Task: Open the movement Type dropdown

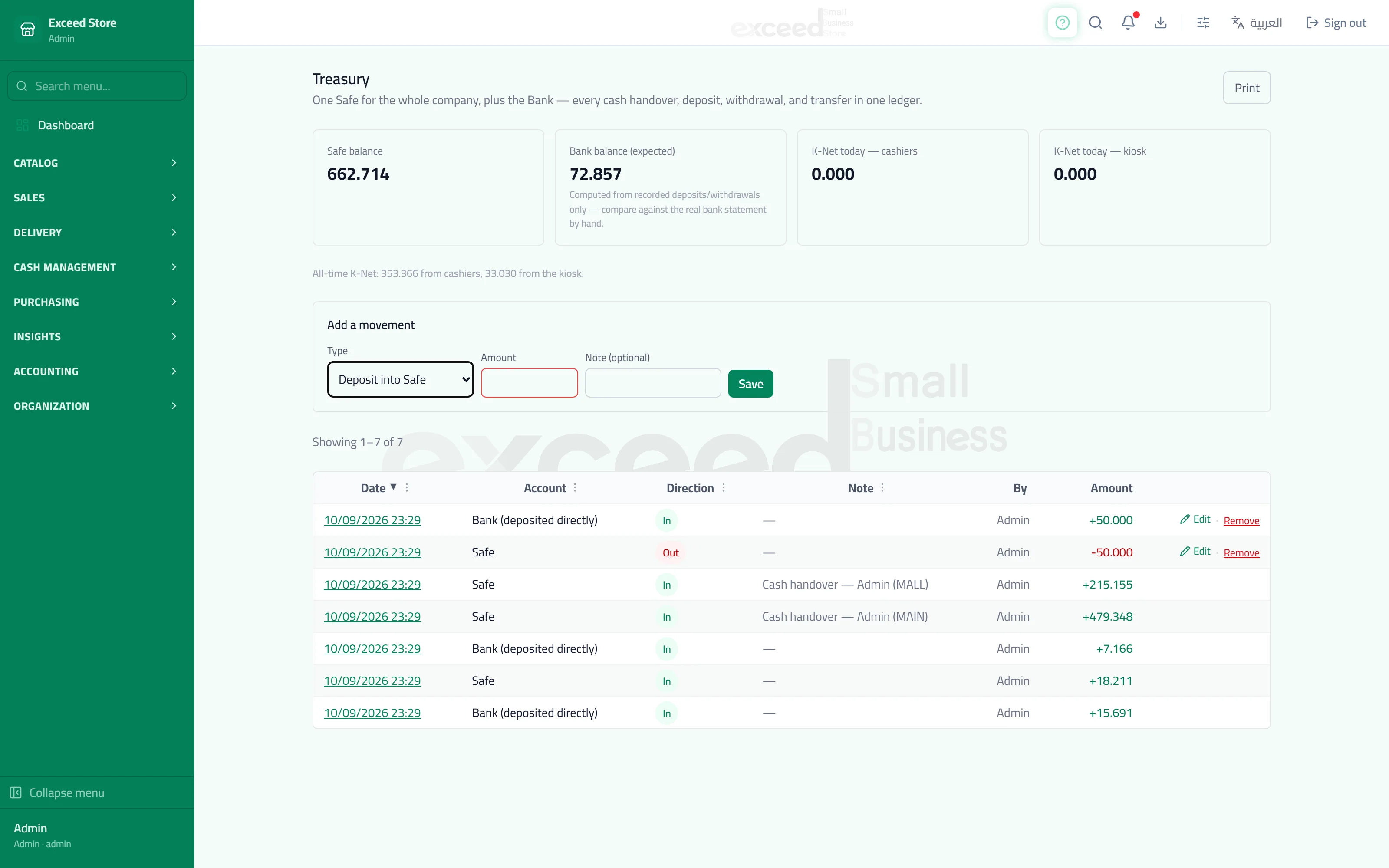Action: pyautogui.click(x=401, y=379)
